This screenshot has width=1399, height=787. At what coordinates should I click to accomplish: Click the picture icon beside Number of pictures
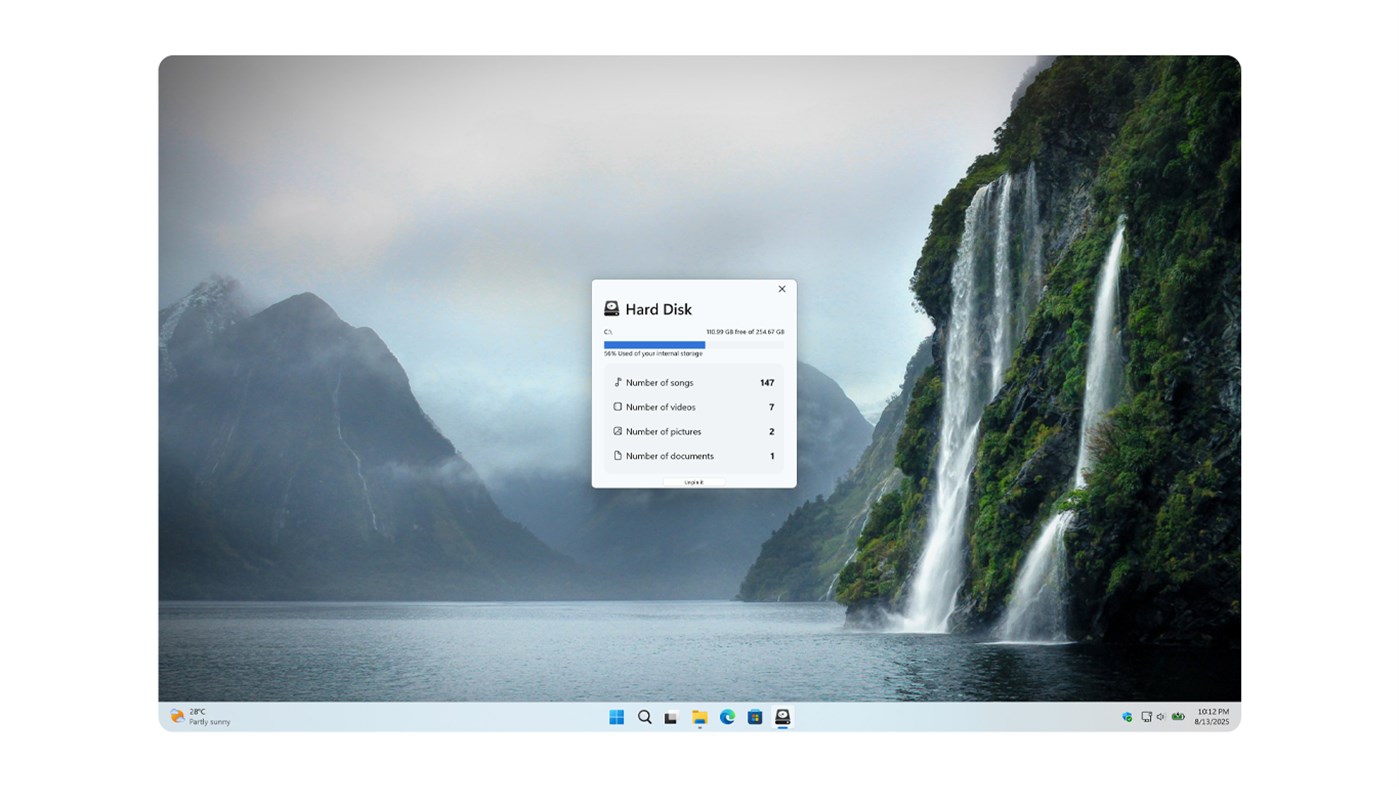click(x=616, y=430)
